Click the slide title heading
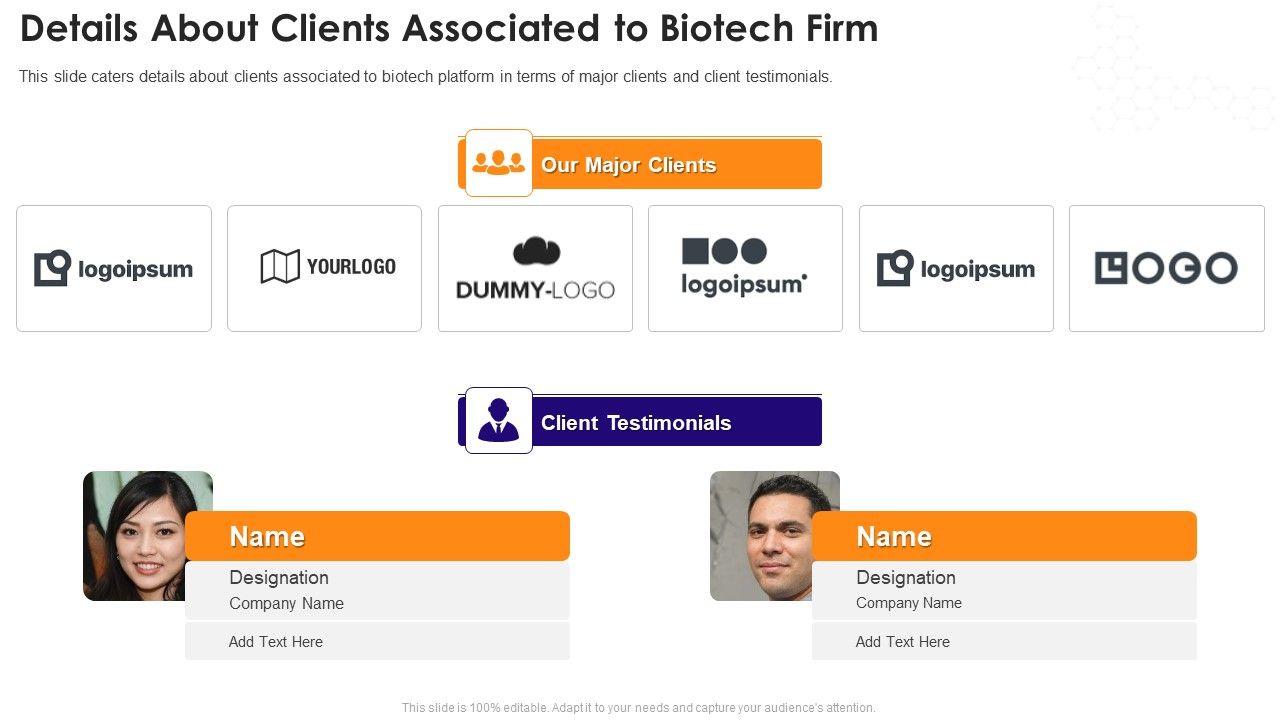1280x720 pixels. coord(449,29)
